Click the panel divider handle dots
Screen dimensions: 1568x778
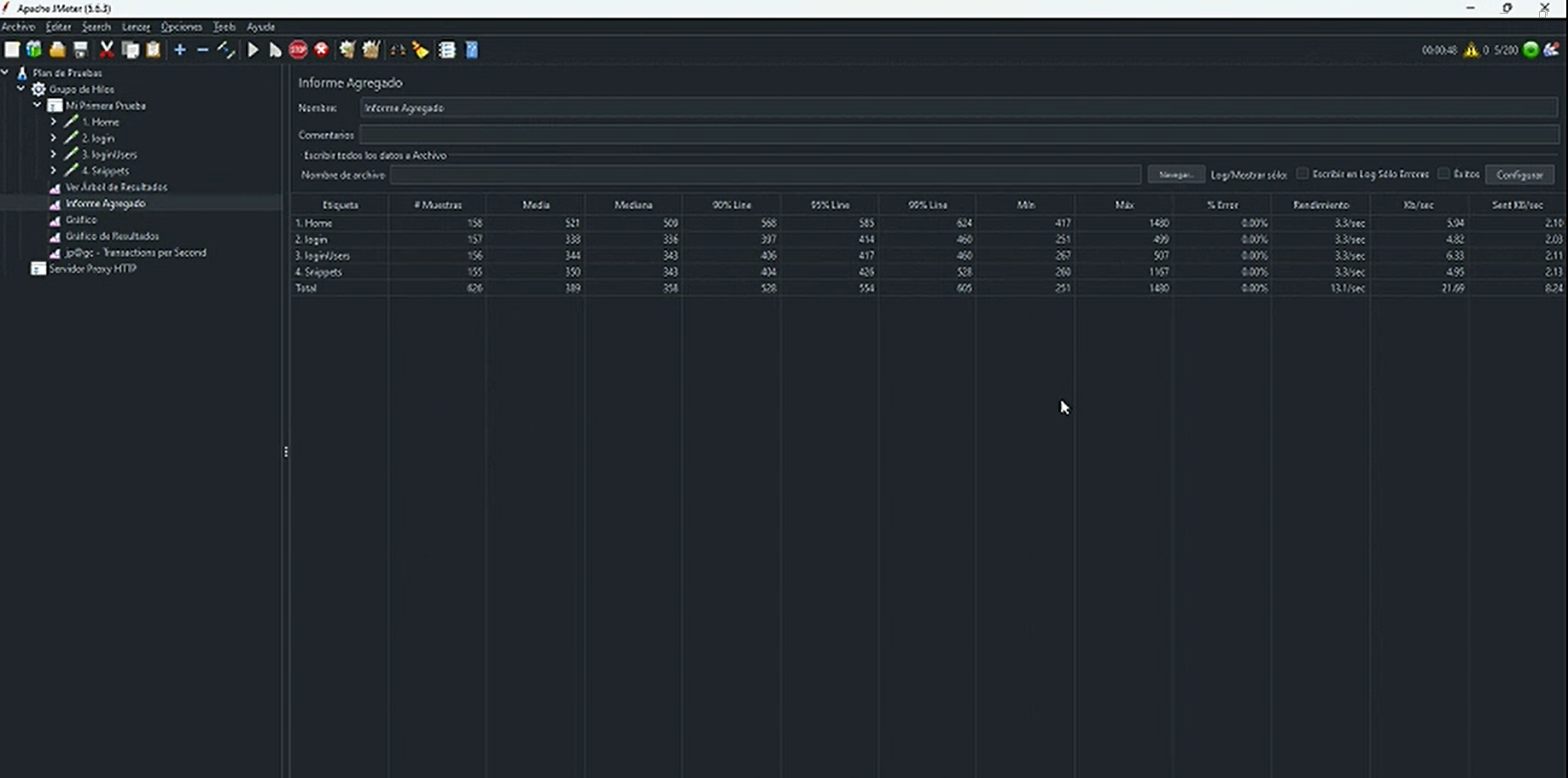[x=286, y=452]
